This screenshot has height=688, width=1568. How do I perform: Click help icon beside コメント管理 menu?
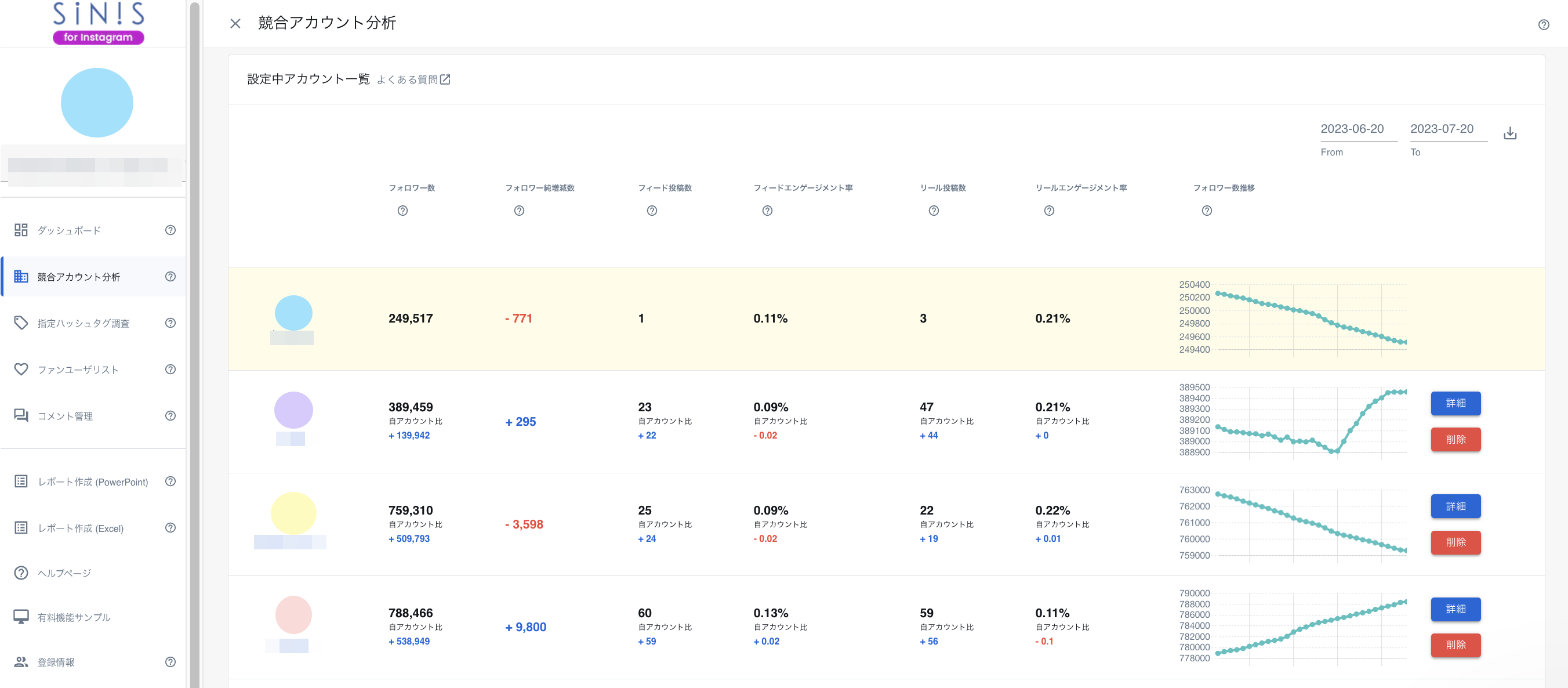[170, 416]
